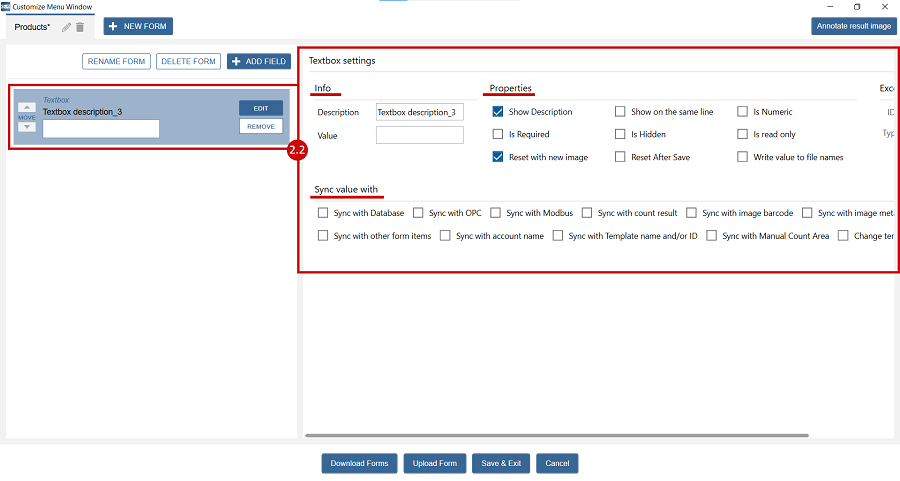Add a field with ADD FIELD
Image resolution: width=900 pixels, height=481 pixels.
(x=259, y=61)
